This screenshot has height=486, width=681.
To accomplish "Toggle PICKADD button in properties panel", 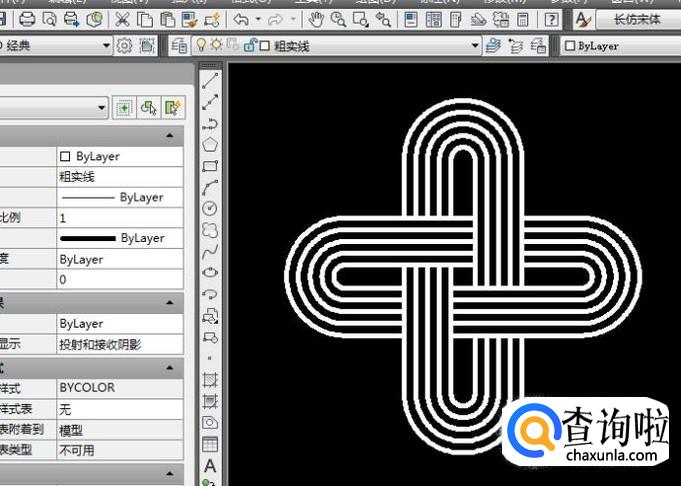I will click(123, 108).
